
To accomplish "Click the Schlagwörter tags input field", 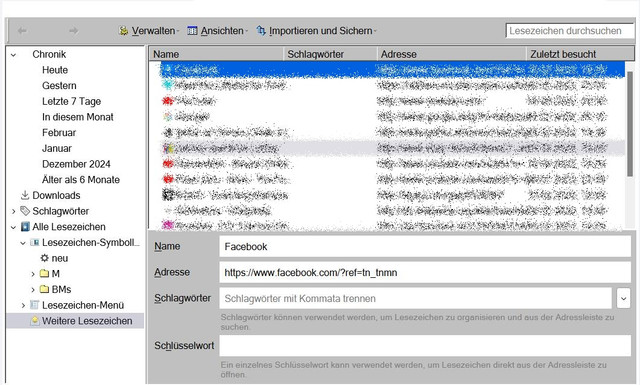I will pyautogui.click(x=416, y=298).
